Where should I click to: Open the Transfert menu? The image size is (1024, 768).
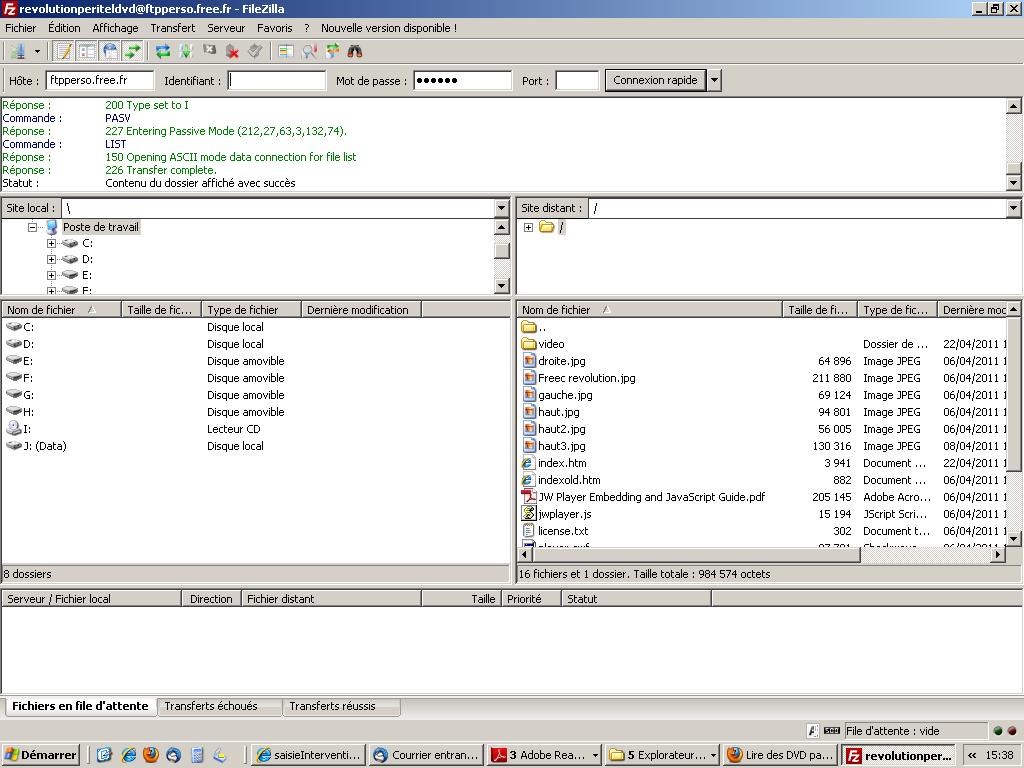[172, 28]
